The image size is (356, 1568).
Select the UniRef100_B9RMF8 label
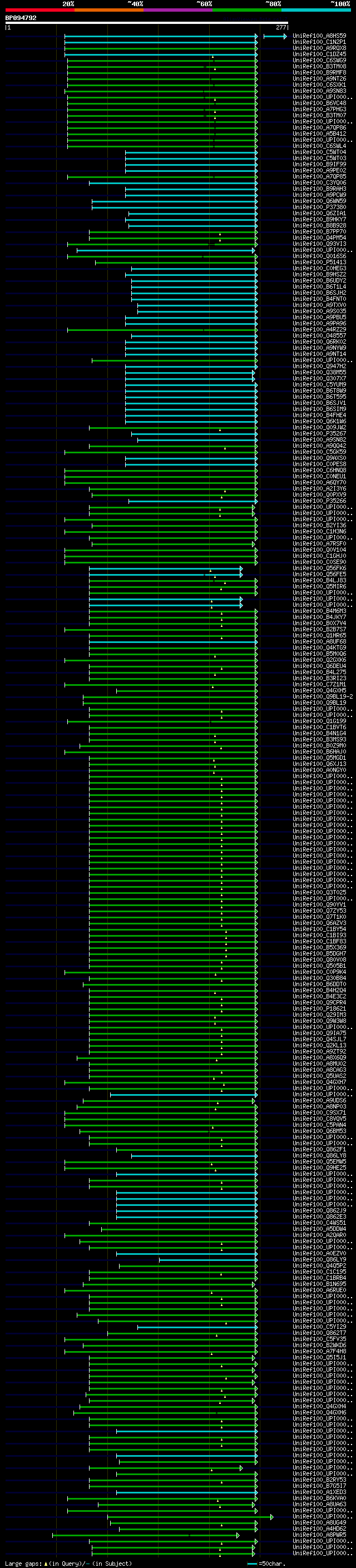coord(319,72)
